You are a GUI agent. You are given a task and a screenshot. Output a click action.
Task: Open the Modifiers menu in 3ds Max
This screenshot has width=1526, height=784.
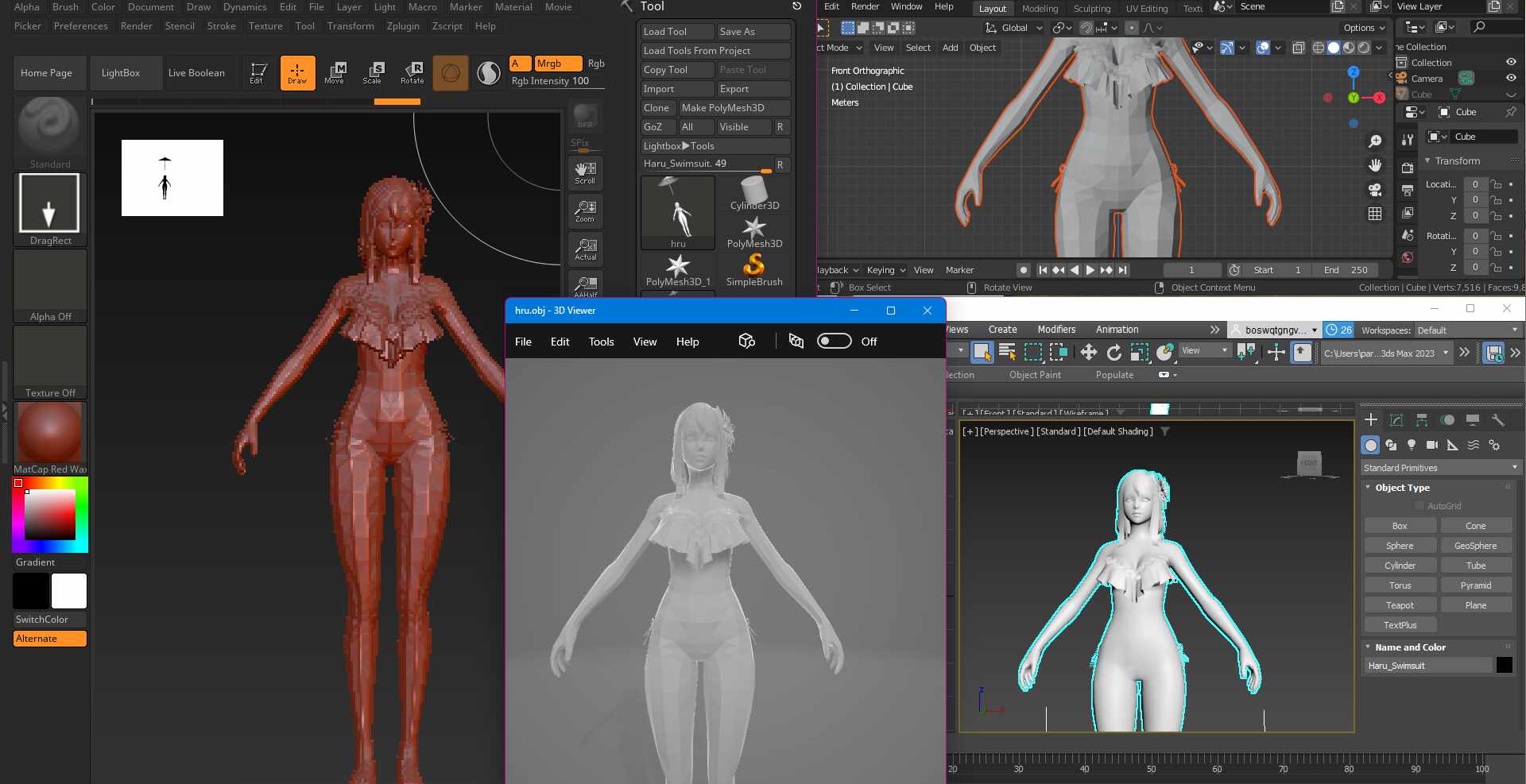click(1056, 329)
